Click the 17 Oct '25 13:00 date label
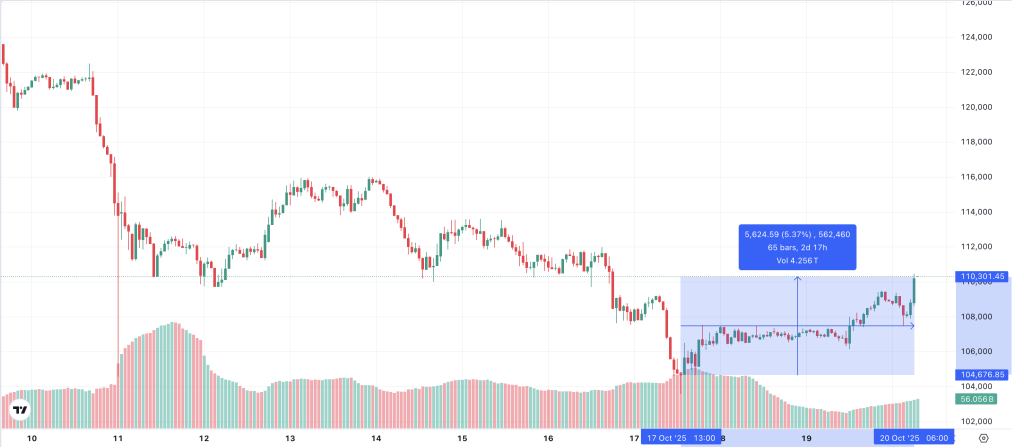The width and height of the screenshot is (1024, 448). point(680,438)
